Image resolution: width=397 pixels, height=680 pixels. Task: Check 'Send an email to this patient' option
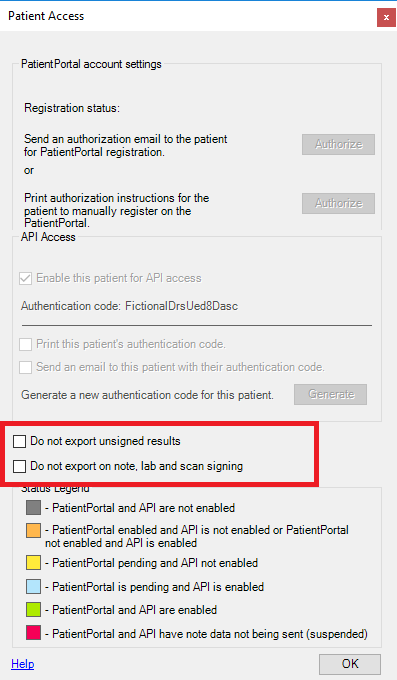(x=26, y=367)
